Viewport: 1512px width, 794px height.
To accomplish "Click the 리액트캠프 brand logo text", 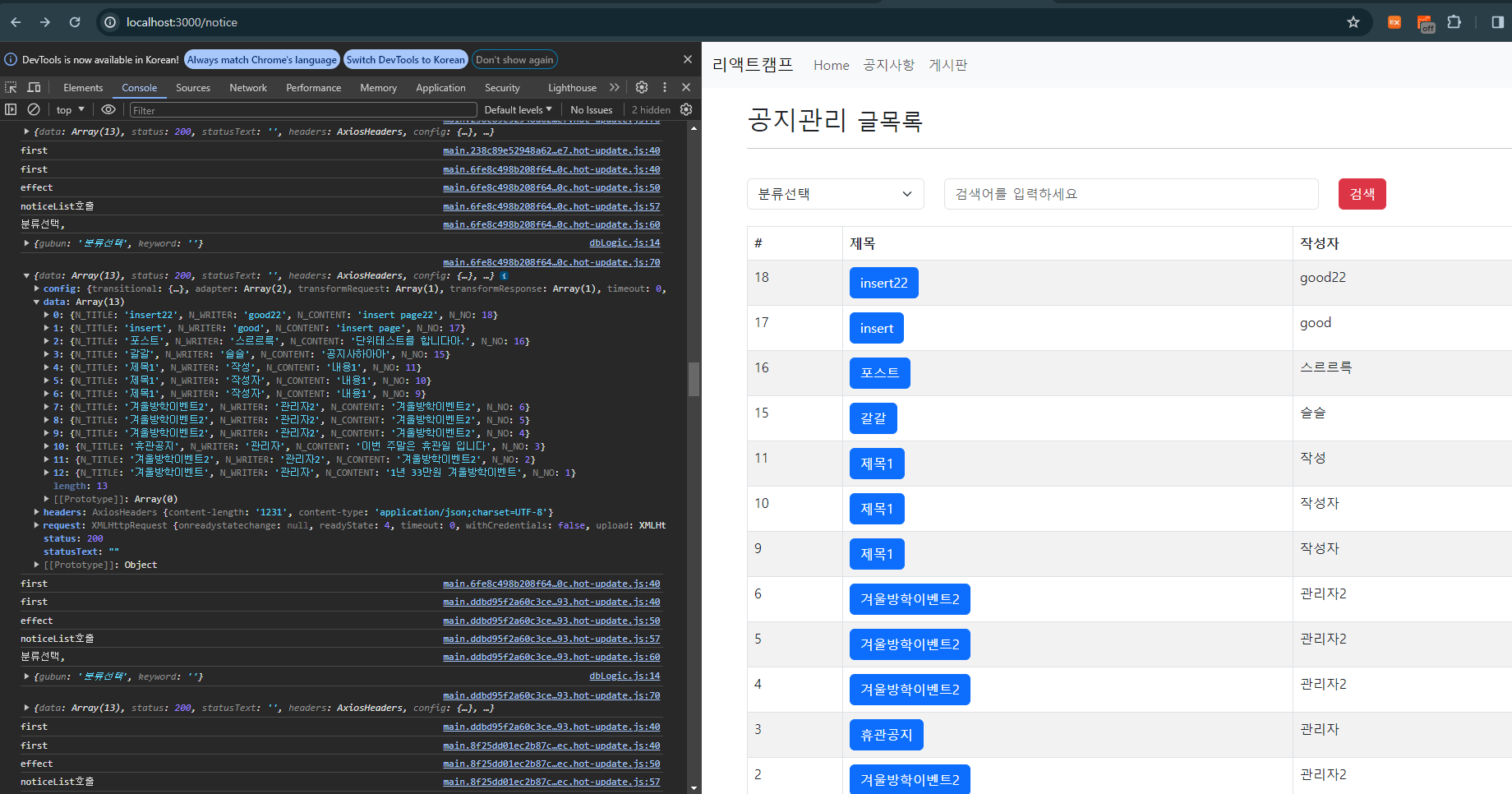I will coord(753,65).
